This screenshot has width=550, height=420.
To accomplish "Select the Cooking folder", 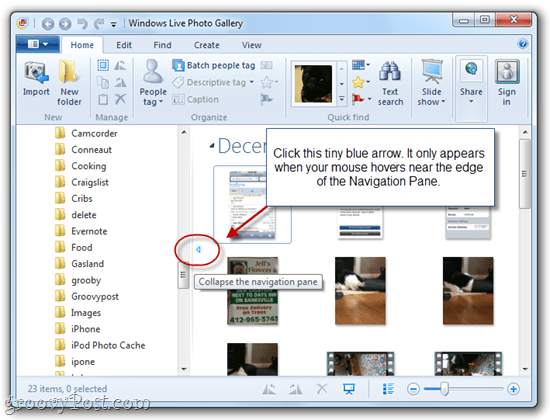I will [x=80, y=166].
